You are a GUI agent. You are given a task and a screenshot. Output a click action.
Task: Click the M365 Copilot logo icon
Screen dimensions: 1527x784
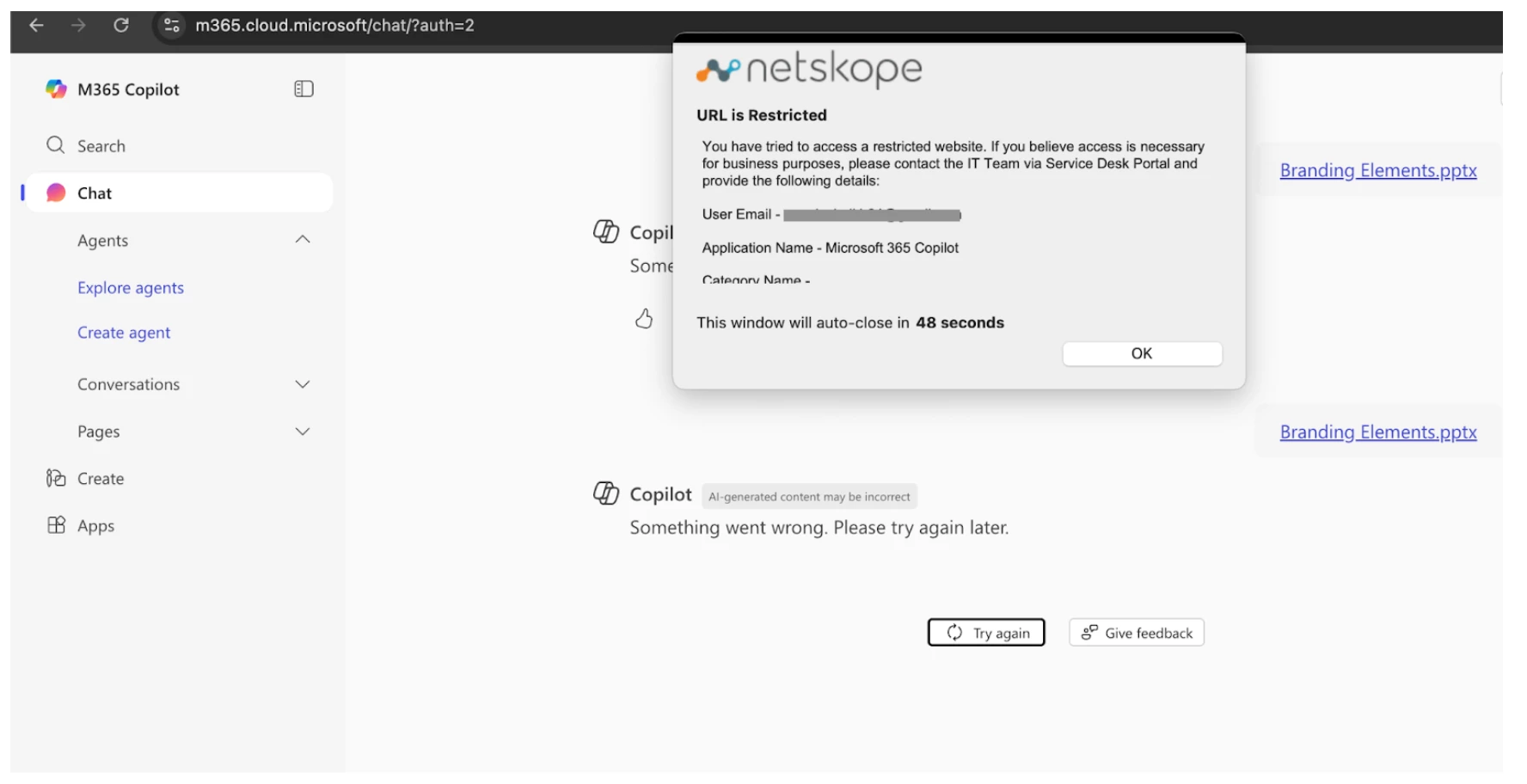coord(56,89)
